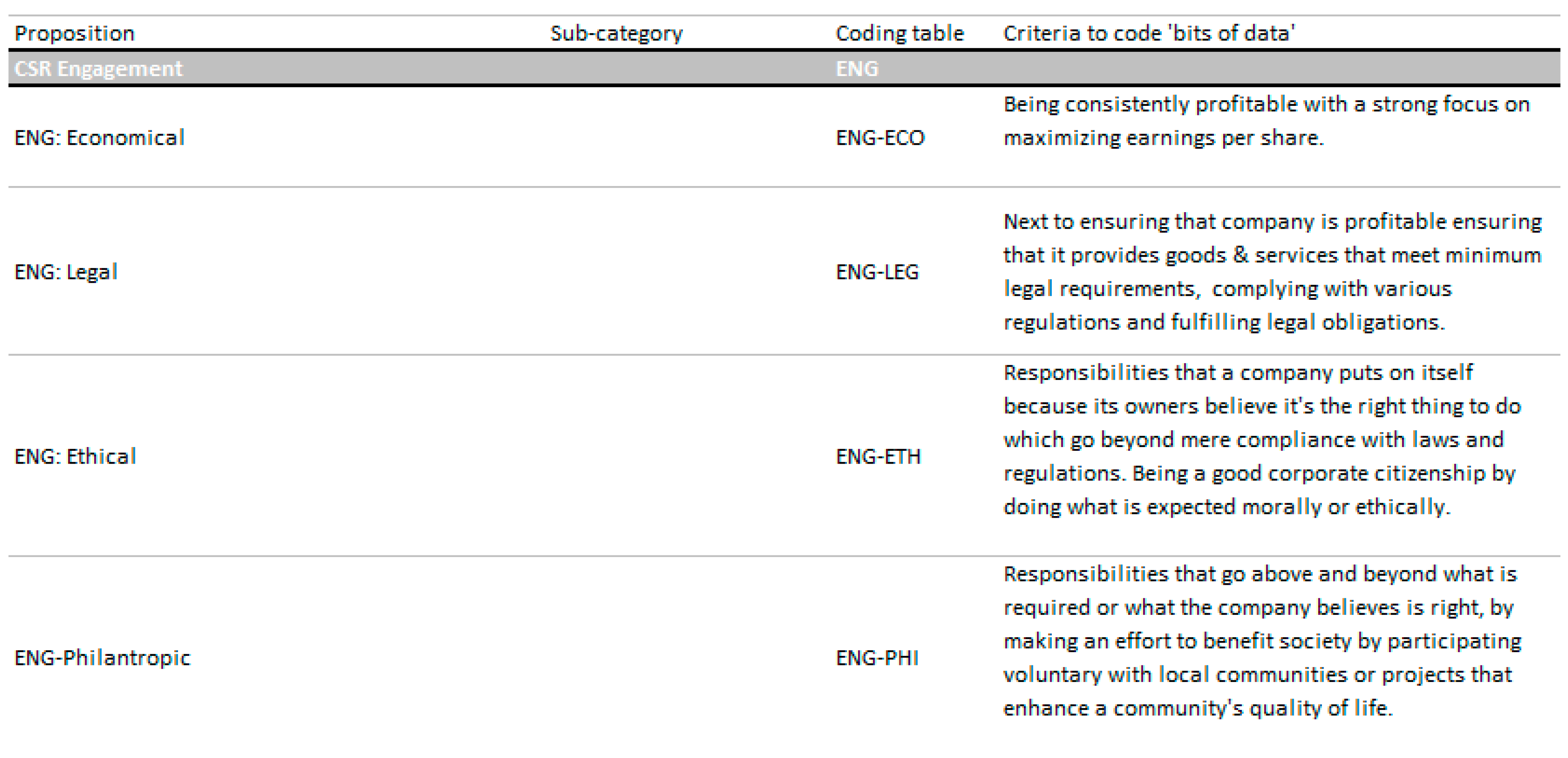
Task: Select the ENG: Legal cell
Action: point(66,271)
